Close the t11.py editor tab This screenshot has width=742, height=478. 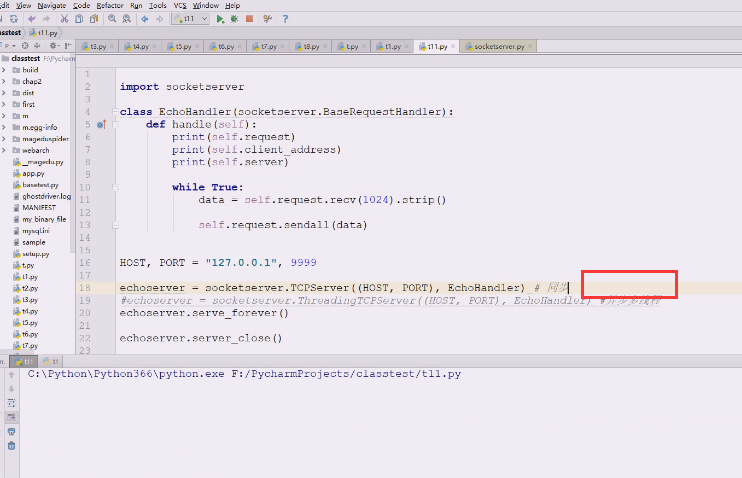click(x=453, y=46)
